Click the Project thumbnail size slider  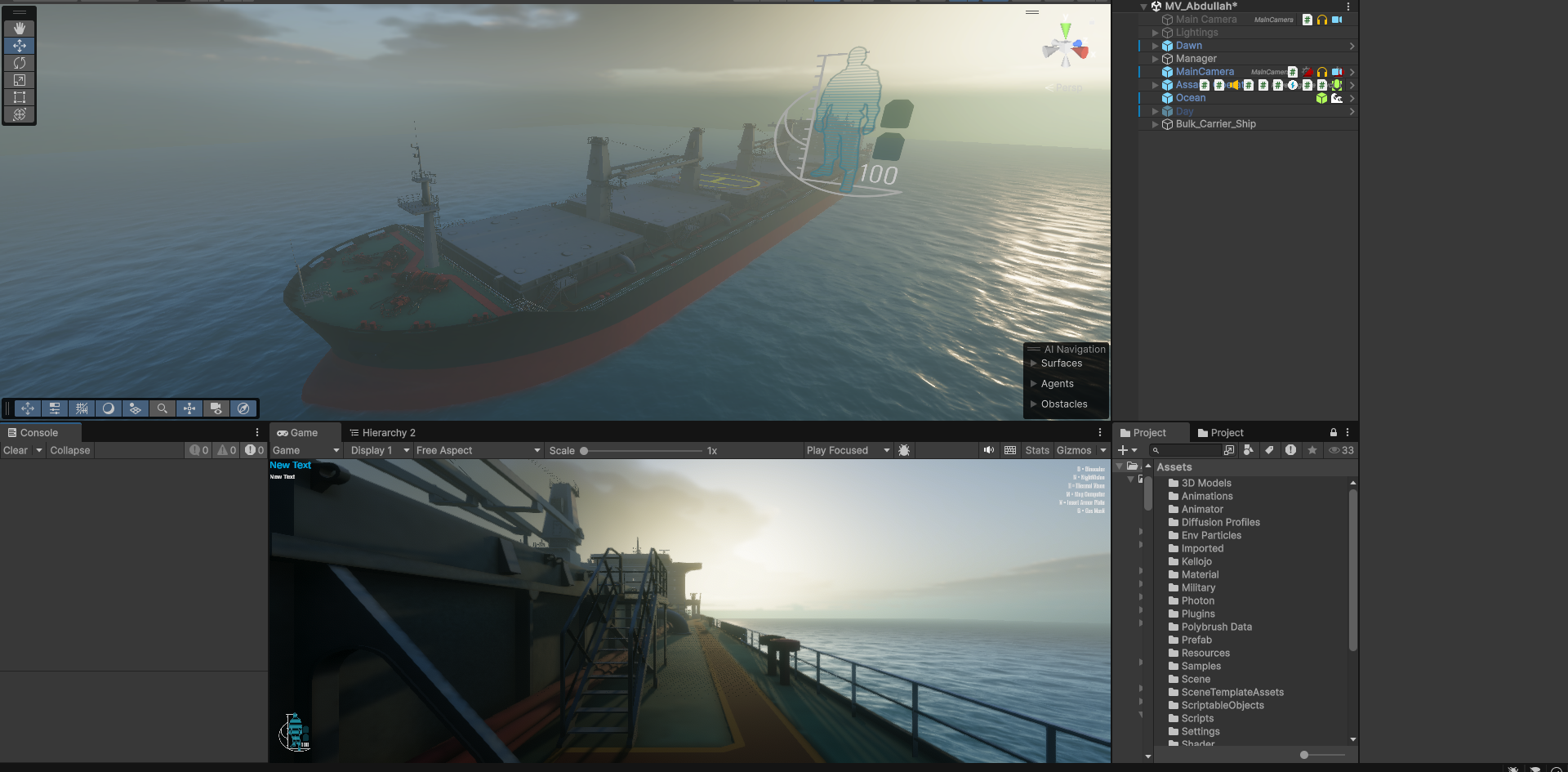(1322, 755)
